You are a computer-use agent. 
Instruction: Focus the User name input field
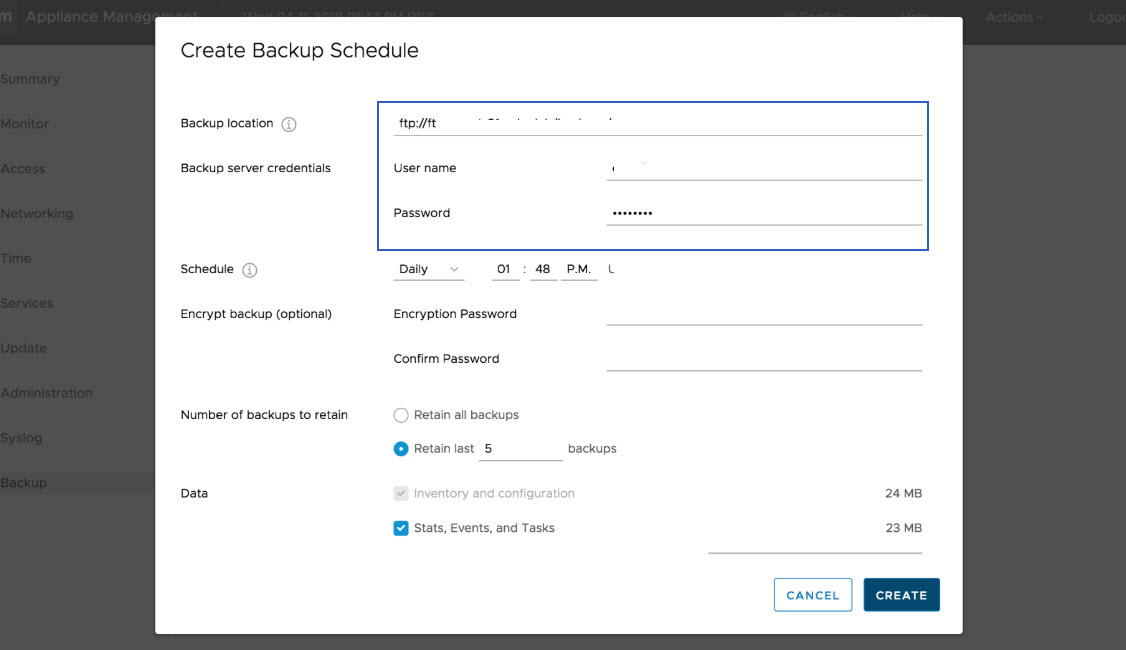tap(763, 168)
